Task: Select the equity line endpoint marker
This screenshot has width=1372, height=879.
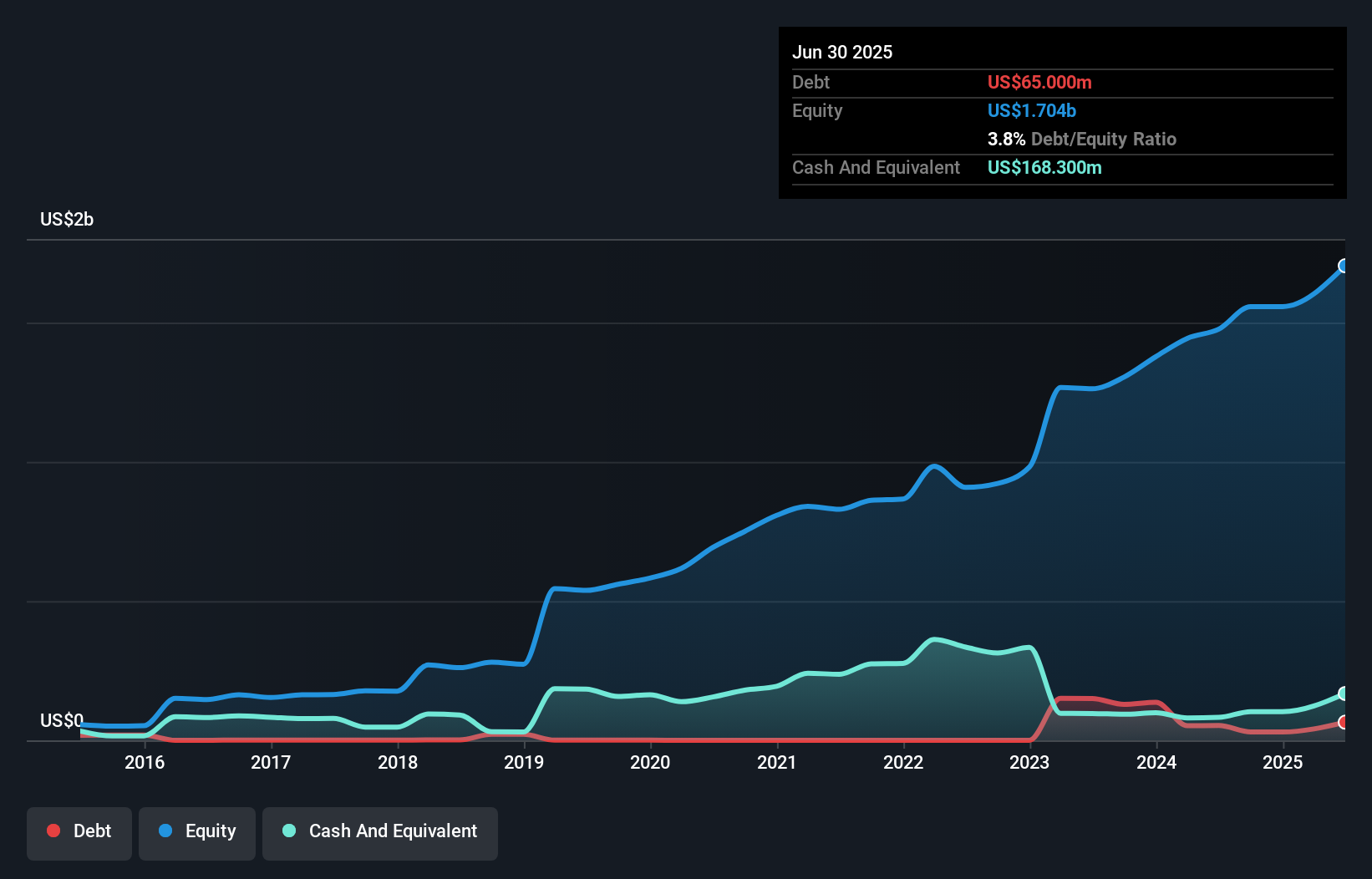Action: click(x=1344, y=266)
